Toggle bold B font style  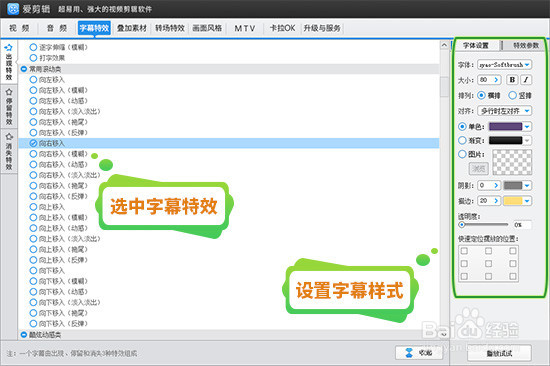512,80
